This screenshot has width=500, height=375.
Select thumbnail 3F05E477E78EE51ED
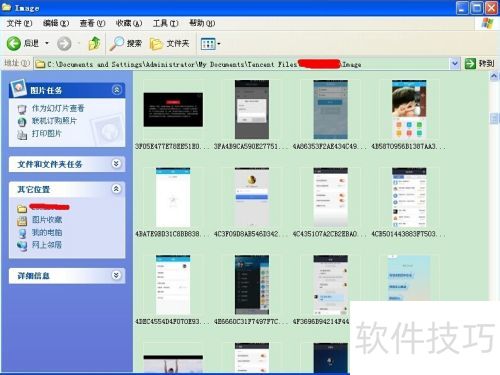(173, 110)
